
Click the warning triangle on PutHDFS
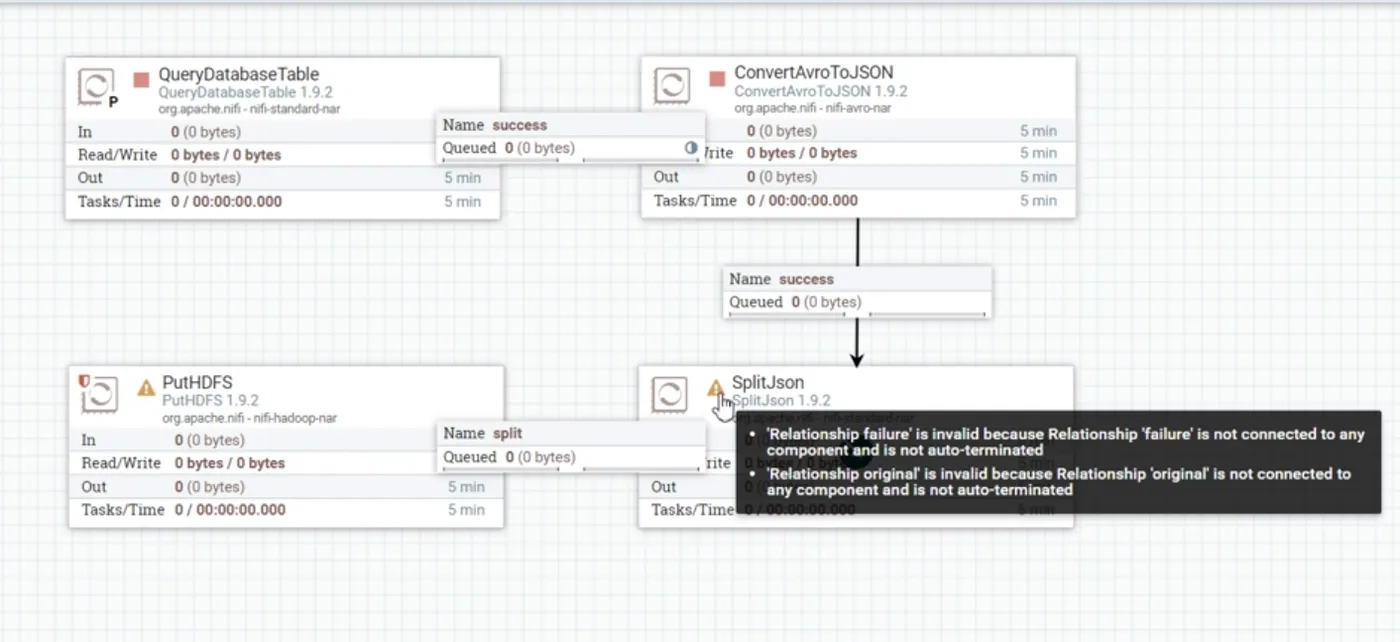(x=146, y=387)
